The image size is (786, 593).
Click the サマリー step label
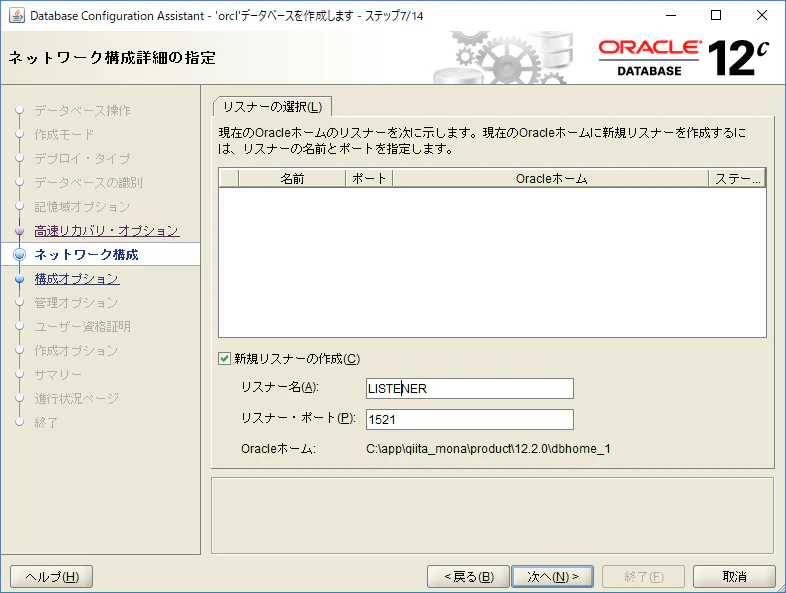tap(58, 374)
